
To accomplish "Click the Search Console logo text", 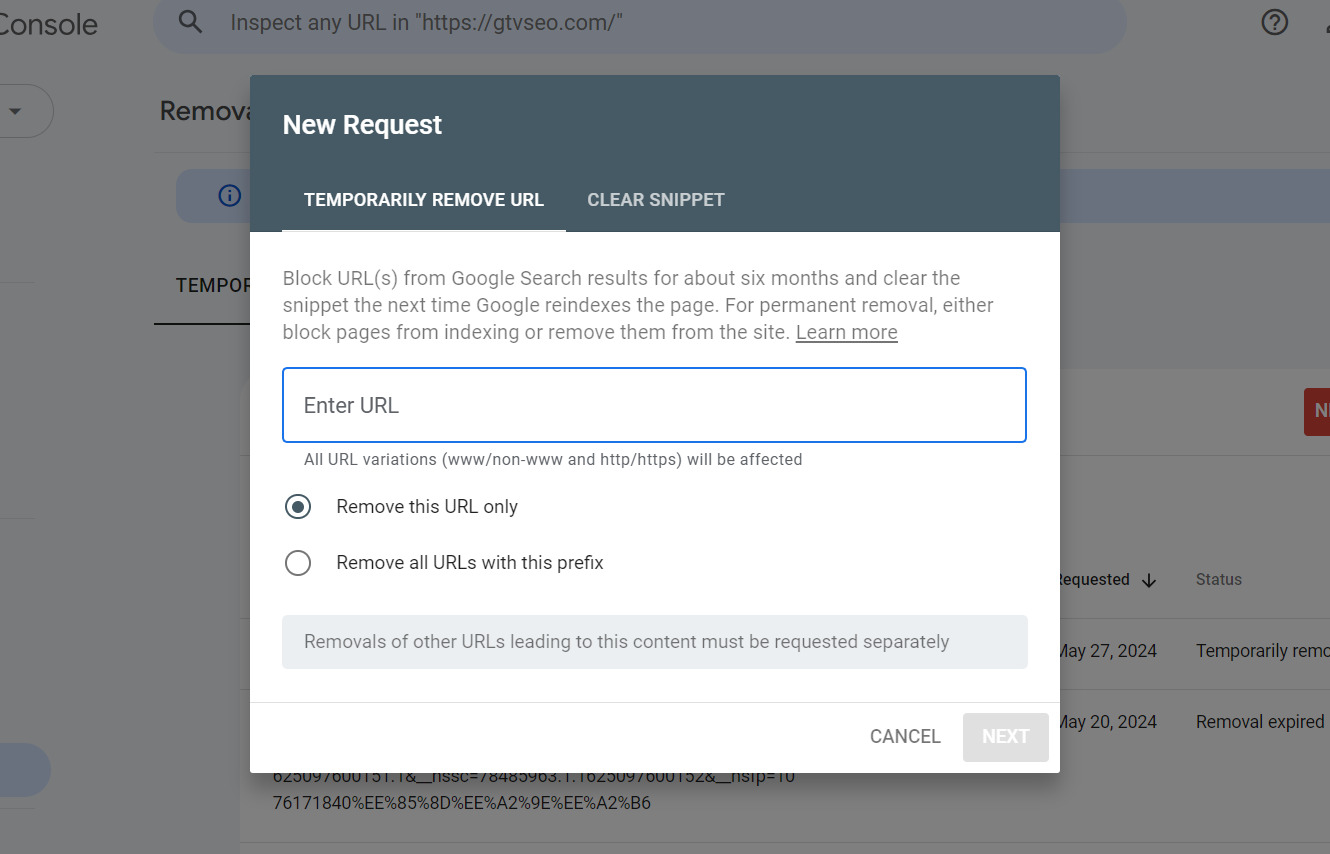I will click(48, 24).
